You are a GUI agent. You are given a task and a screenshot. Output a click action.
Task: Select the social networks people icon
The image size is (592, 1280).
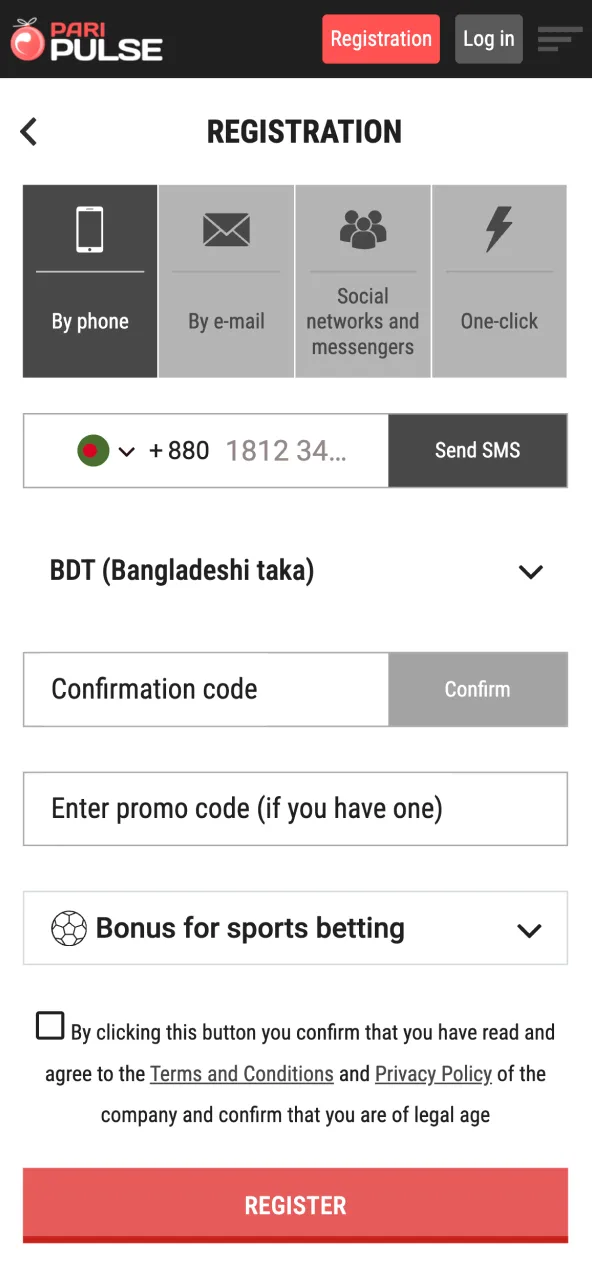(362, 229)
